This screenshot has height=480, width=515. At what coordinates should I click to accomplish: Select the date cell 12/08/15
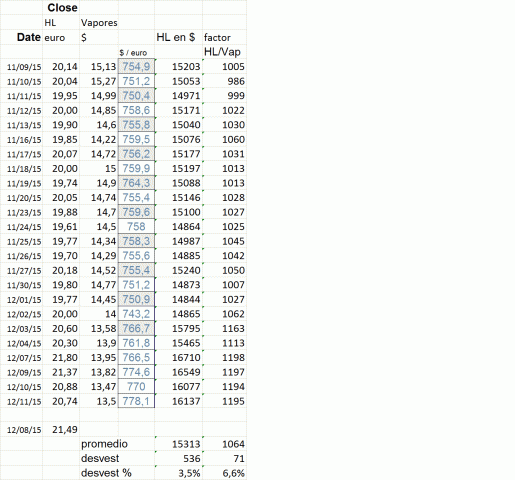[24, 430]
